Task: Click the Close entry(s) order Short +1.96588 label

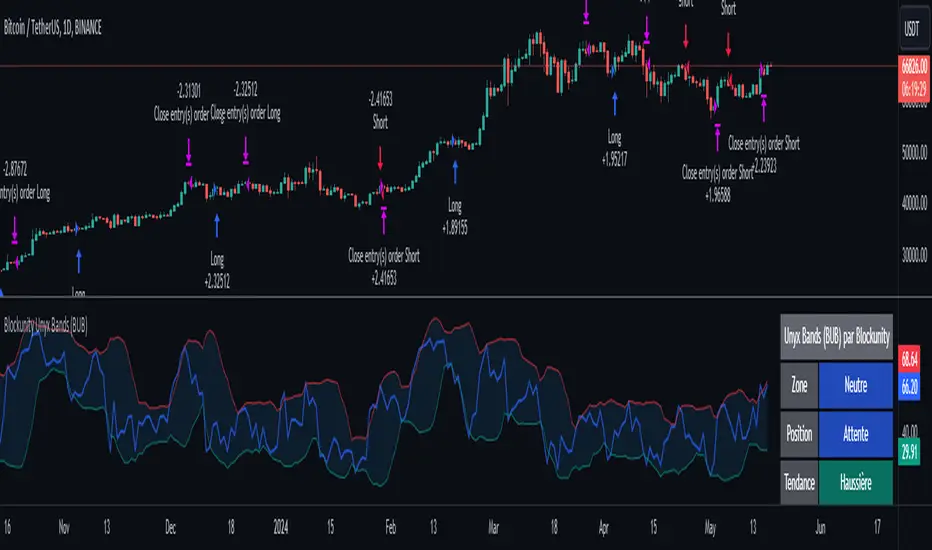Action: [x=717, y=183]
